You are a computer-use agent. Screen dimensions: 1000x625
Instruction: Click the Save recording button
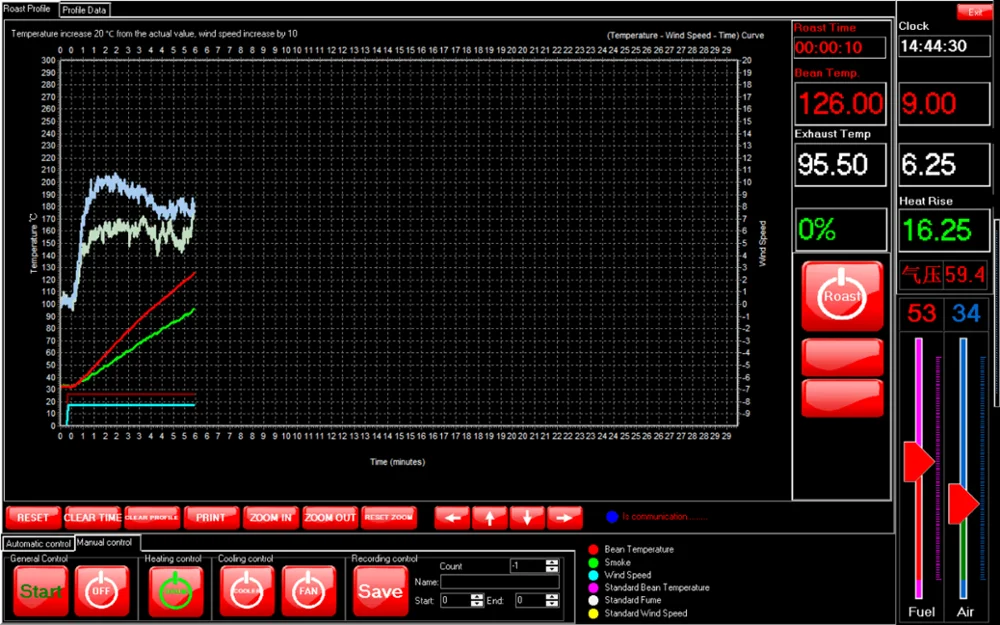[x=380, y=591]
